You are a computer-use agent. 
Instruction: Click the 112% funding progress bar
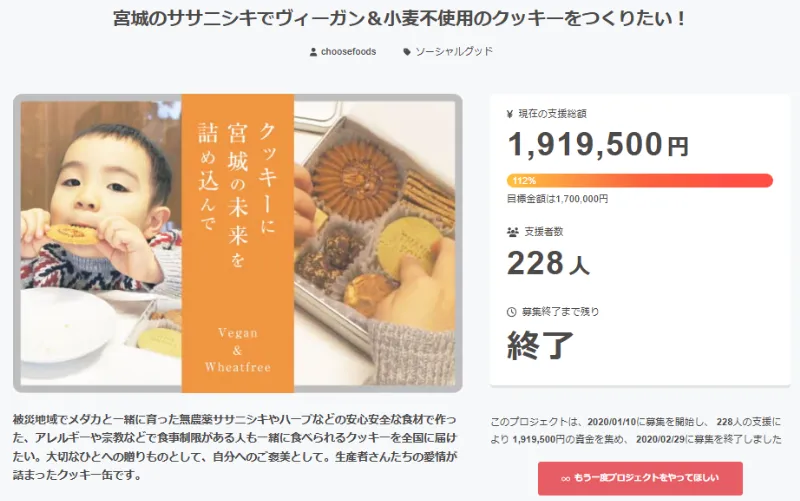click(x=640, y=181)
